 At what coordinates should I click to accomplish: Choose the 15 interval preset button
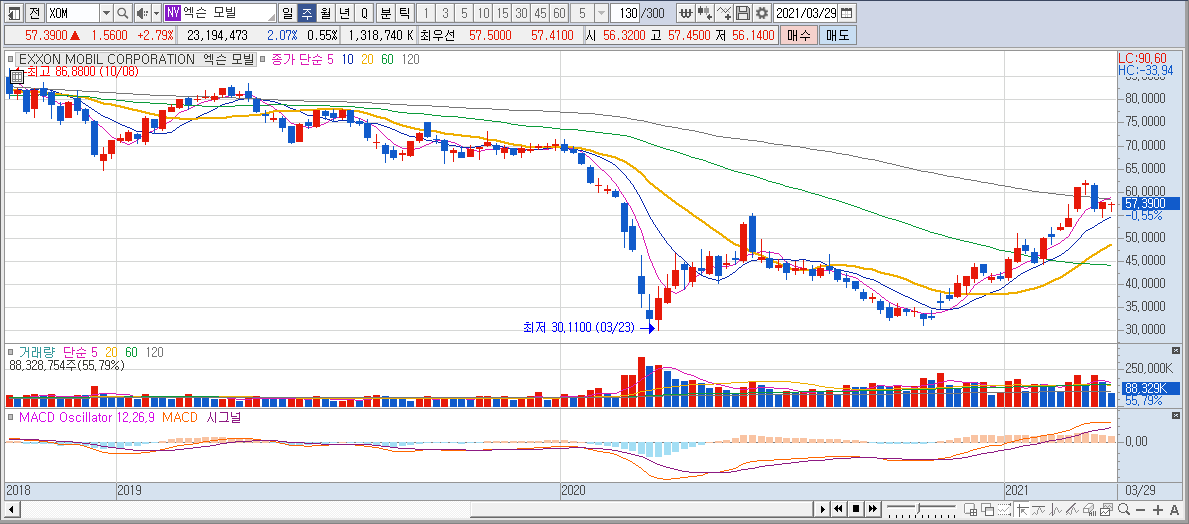coord(502,13)
